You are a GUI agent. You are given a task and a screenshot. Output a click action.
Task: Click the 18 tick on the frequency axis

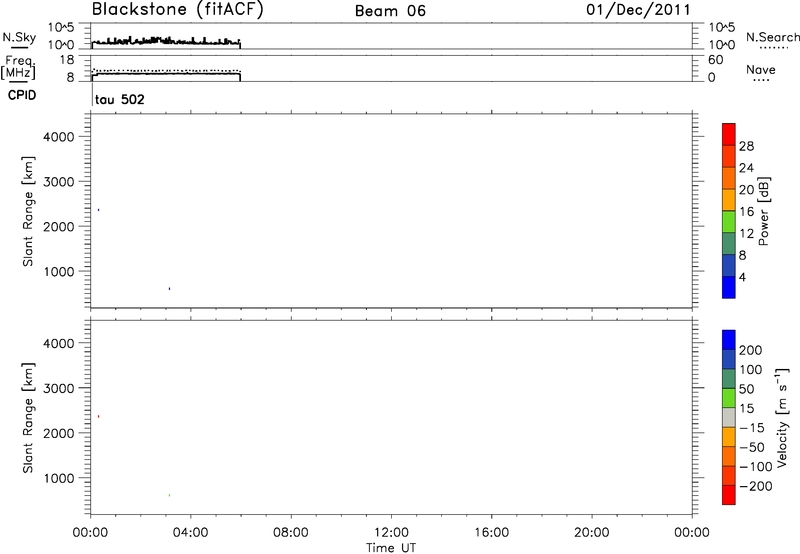67,60
